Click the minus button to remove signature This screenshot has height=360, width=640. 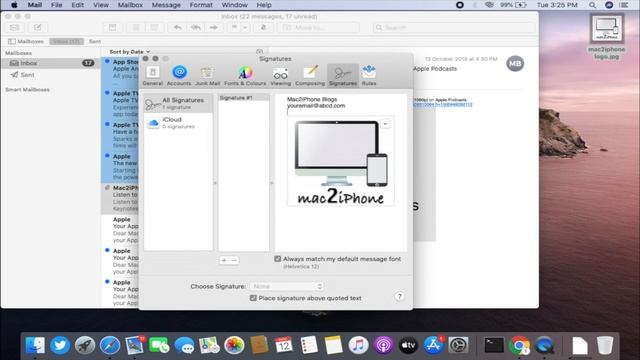pos(234,260)
